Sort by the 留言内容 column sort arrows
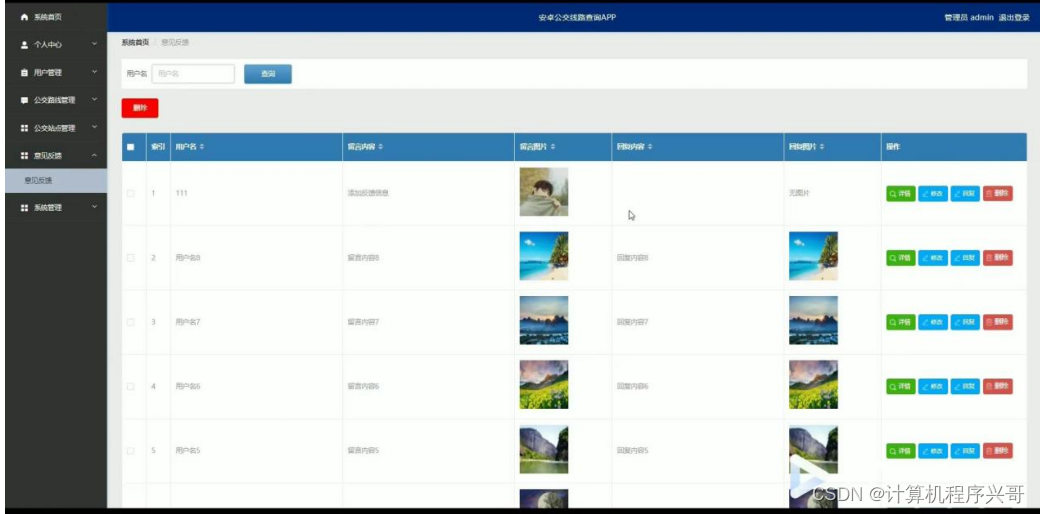This screenshot has height=514, width=1040. (381, 147)
